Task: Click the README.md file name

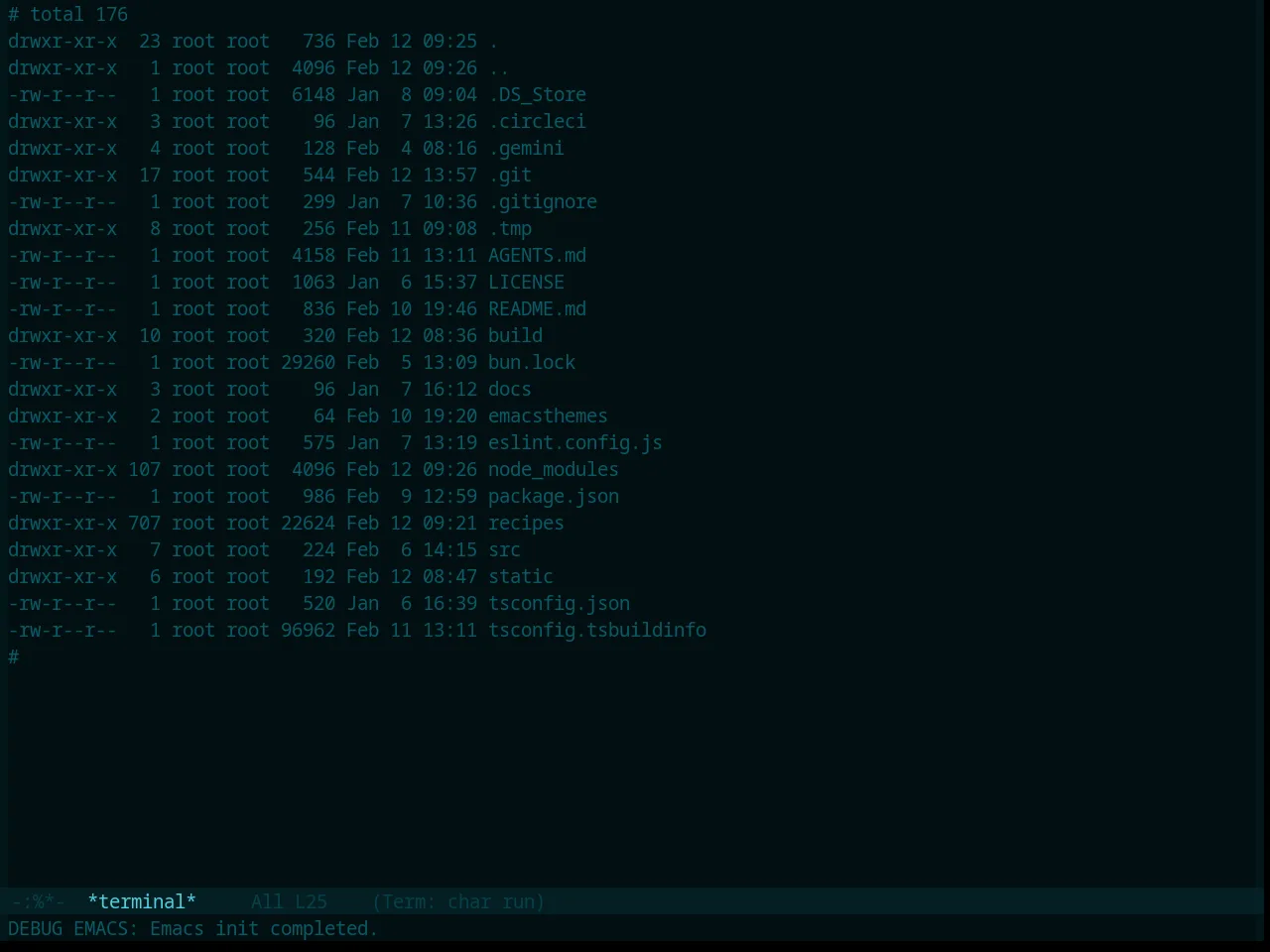Action: [537, 309]
